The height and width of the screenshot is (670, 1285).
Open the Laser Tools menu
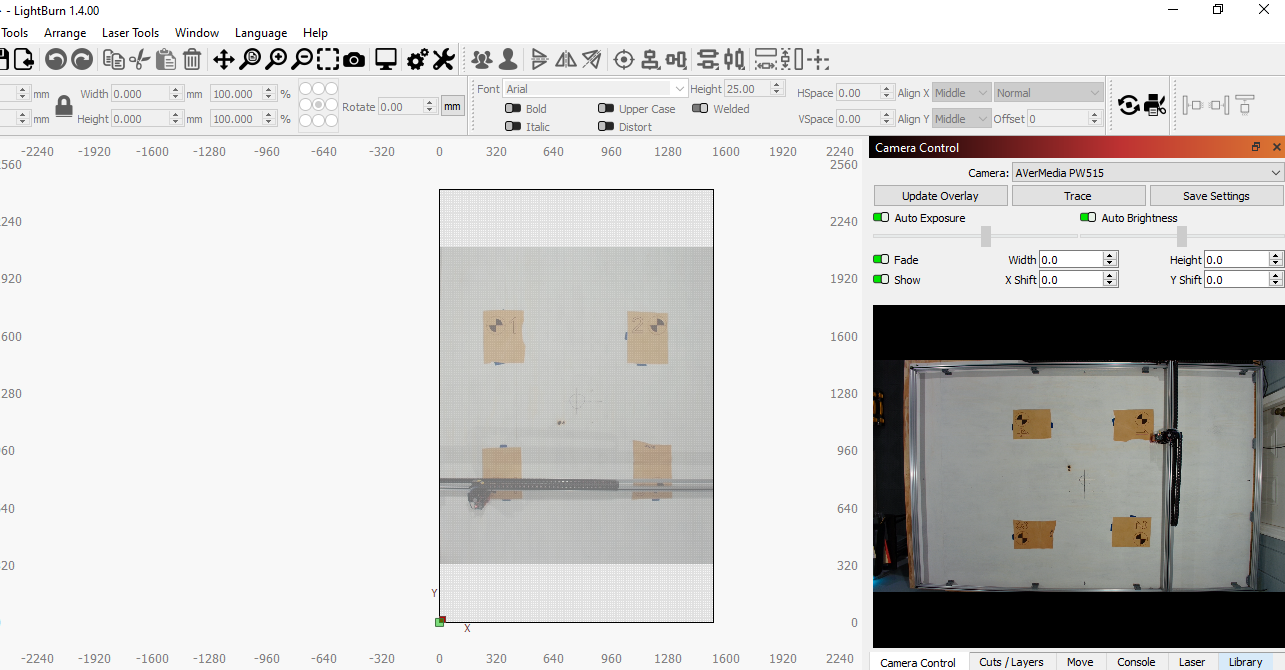click(130, 33)
